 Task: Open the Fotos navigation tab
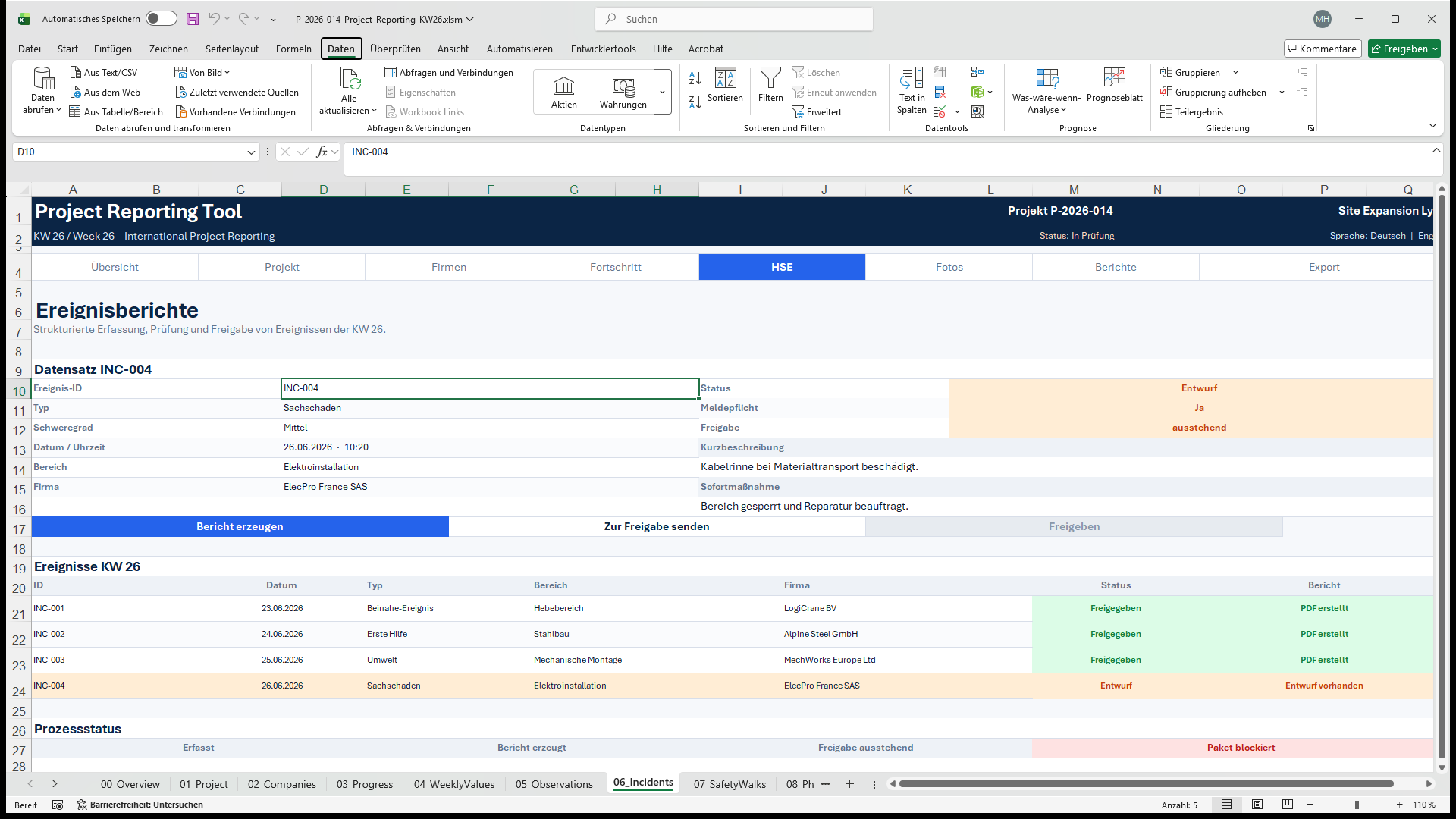949,267
